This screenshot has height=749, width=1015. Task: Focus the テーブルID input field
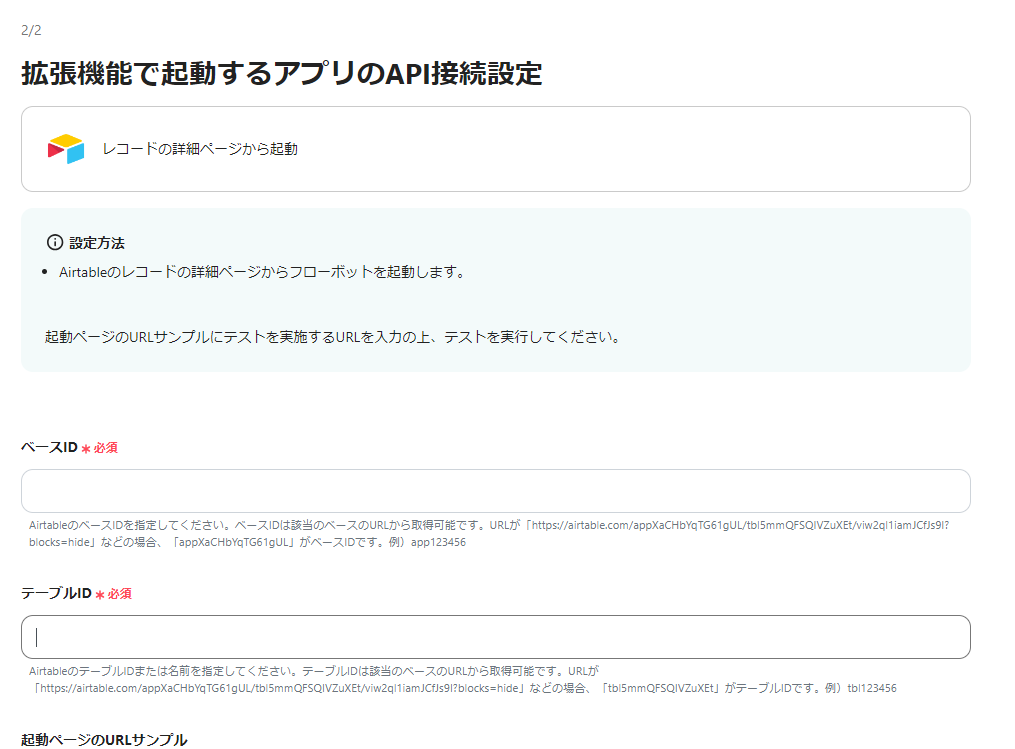(x=496, y=637)
